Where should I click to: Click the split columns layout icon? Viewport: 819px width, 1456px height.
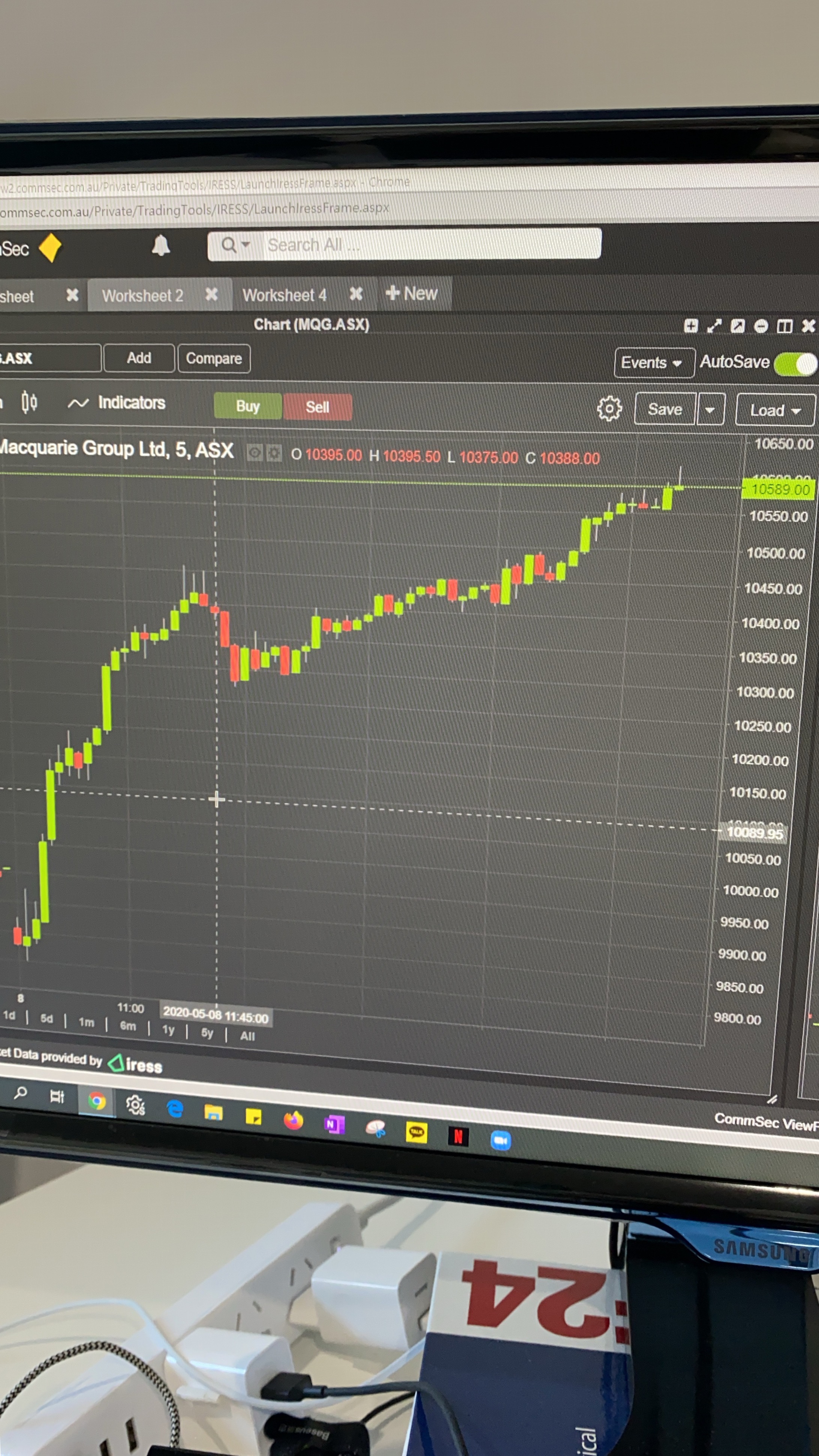785,326
